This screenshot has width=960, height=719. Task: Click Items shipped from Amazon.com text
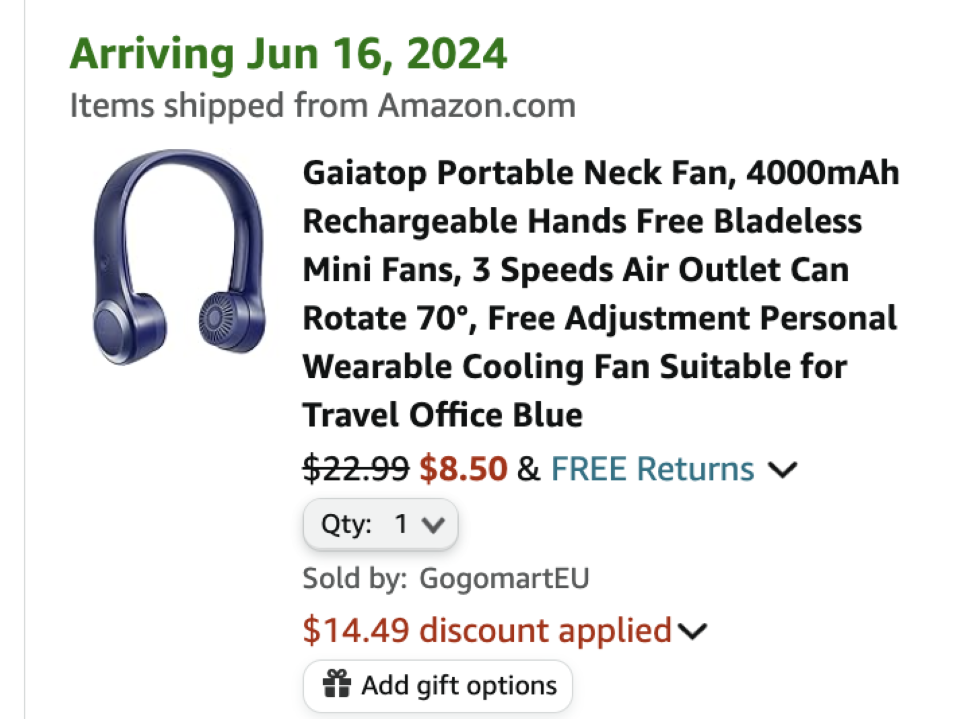coord(322,105)
